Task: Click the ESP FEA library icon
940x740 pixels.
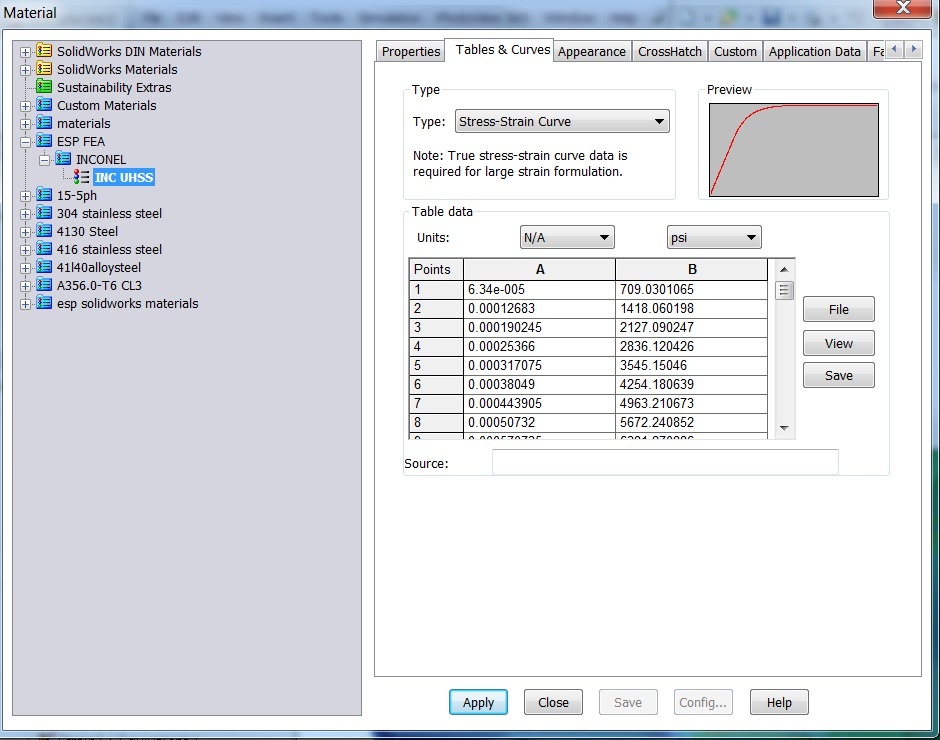Action: tap(44, 141)
